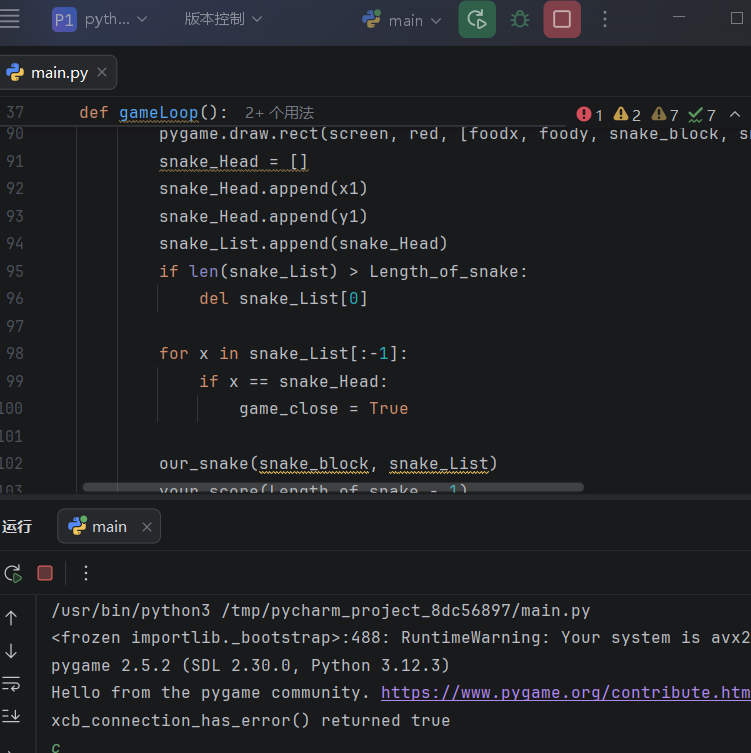Open the 版本控制 version control dropdown
The height and width of the screenshot is (753, 751).
223,19
